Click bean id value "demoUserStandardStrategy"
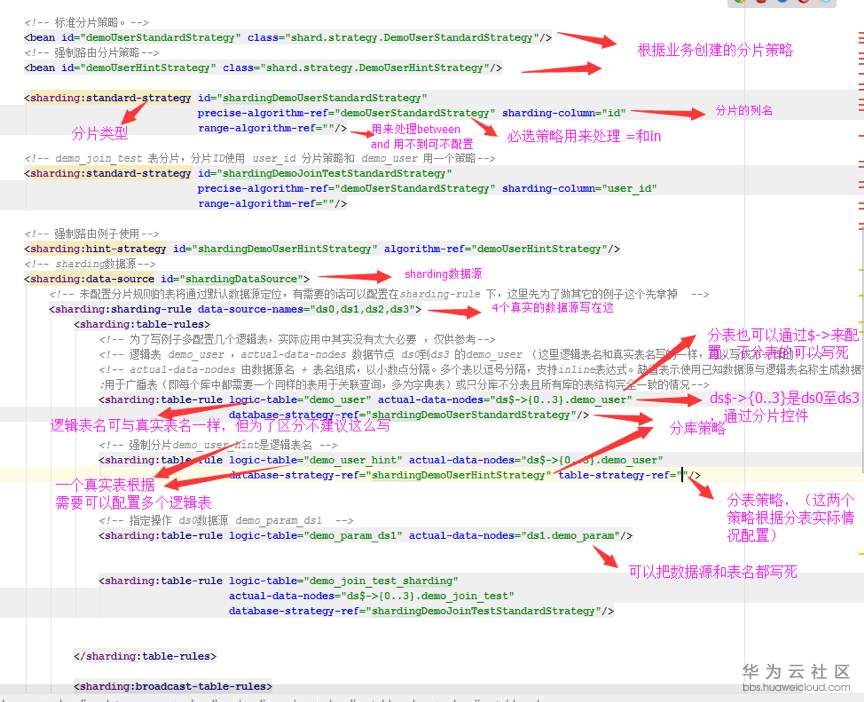The image size is (864, 702). (x=160, y=37)
